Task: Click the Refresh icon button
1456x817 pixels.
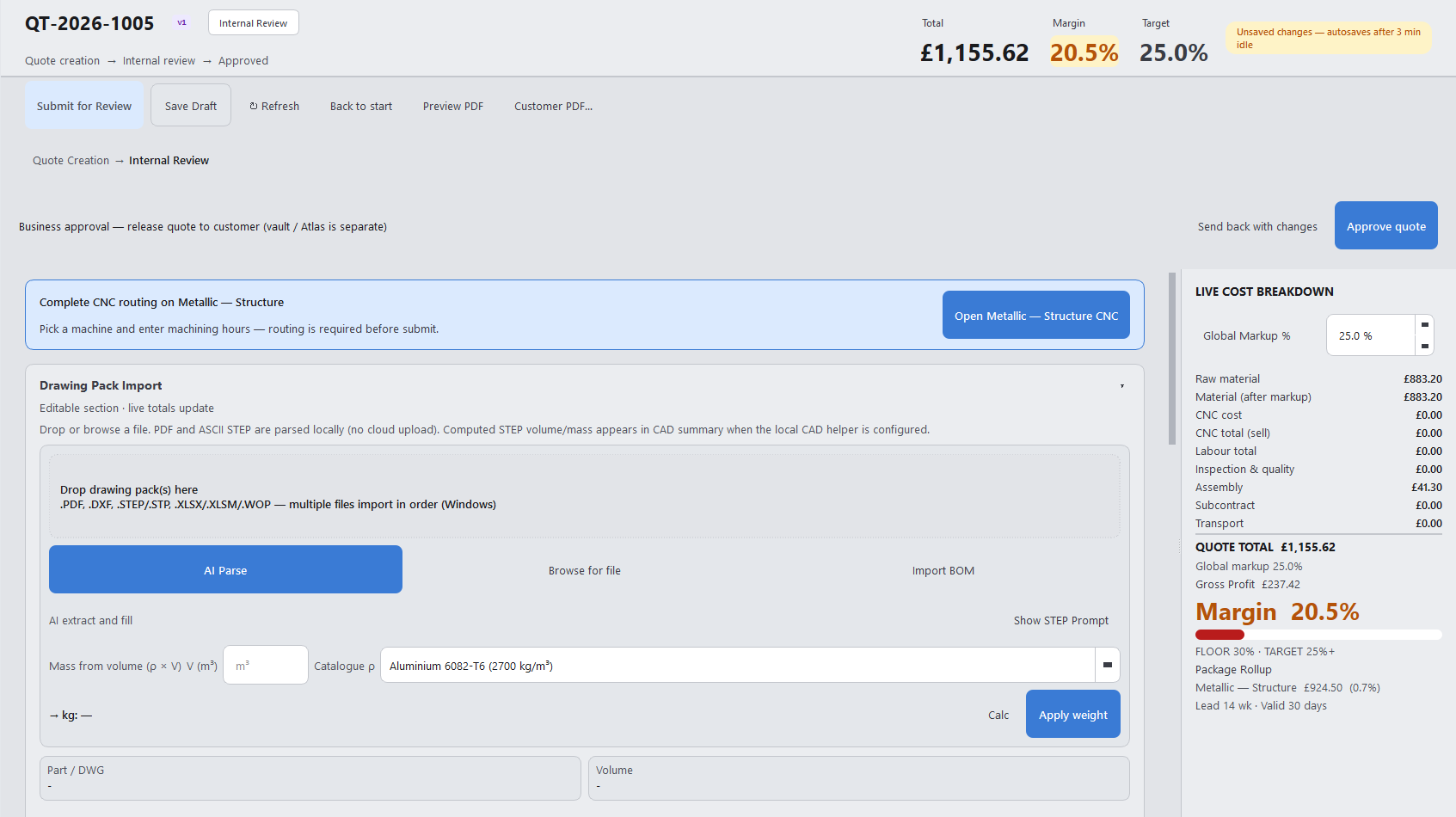Action: [x=274, y=106]
